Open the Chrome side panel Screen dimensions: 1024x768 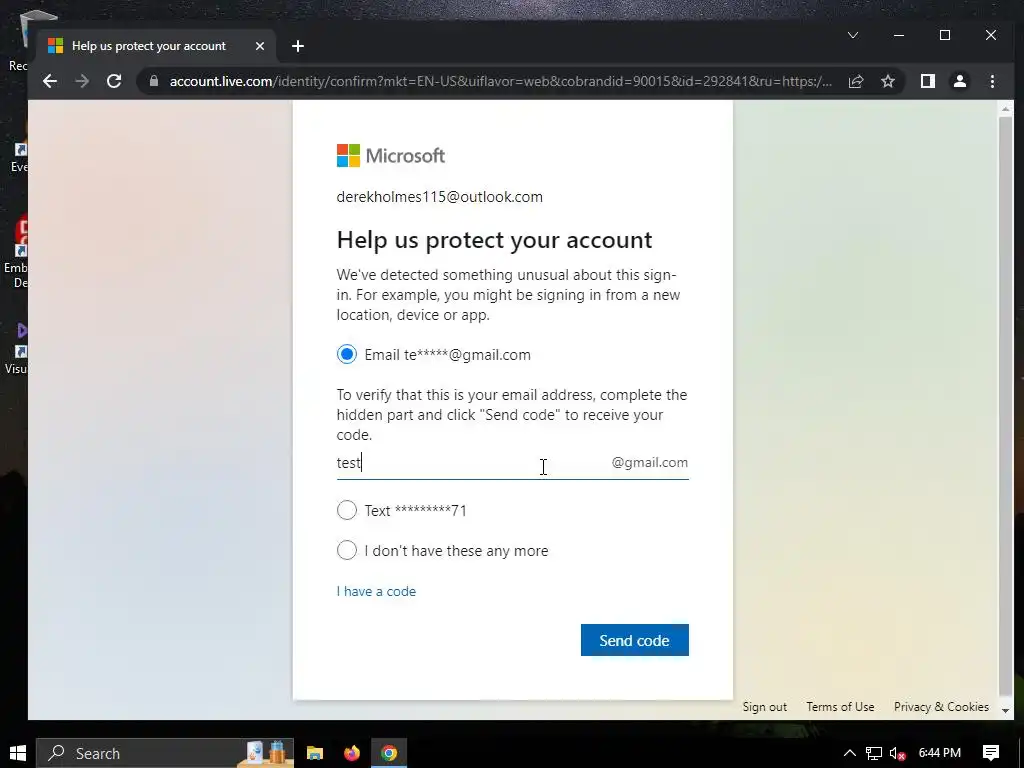pyautogui.click(x=927, y=81)
